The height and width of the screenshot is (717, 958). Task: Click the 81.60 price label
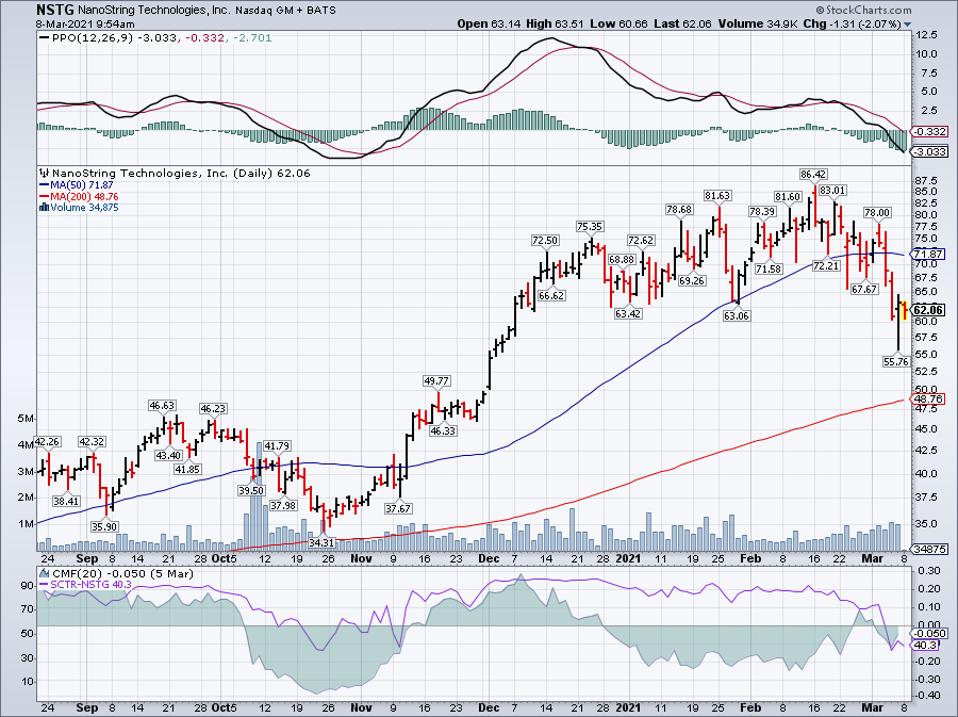pos(788,196)
